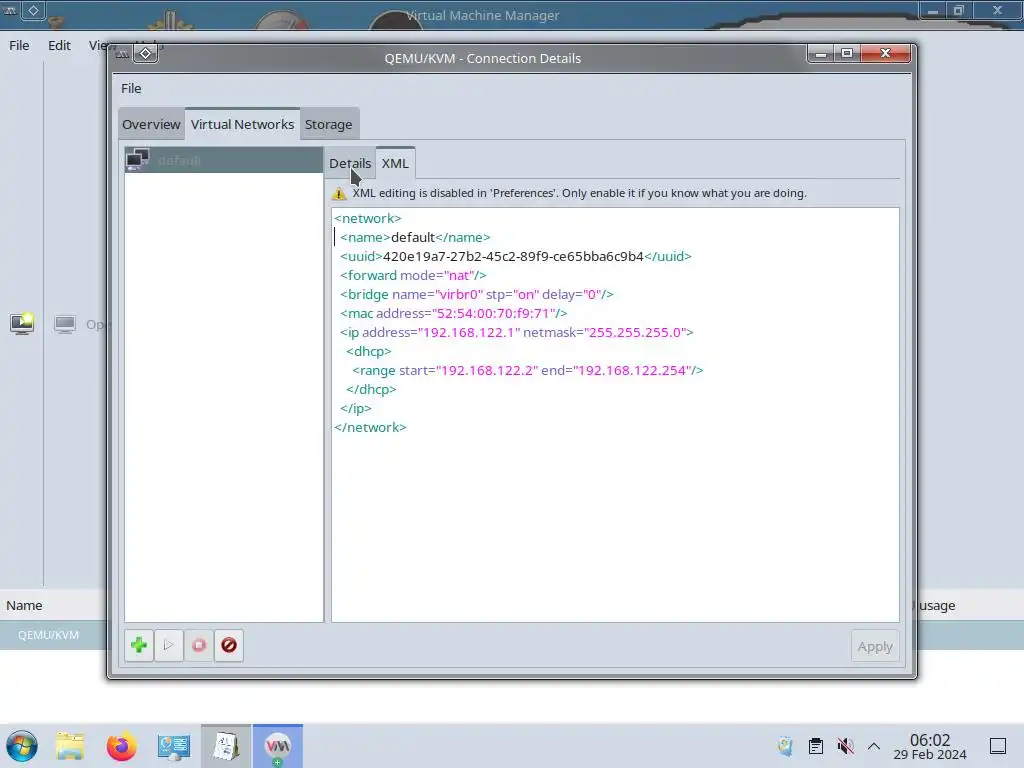The image size is (1024, 768).
Task: Click the disabled Apply button
Action: click(875, 647)
